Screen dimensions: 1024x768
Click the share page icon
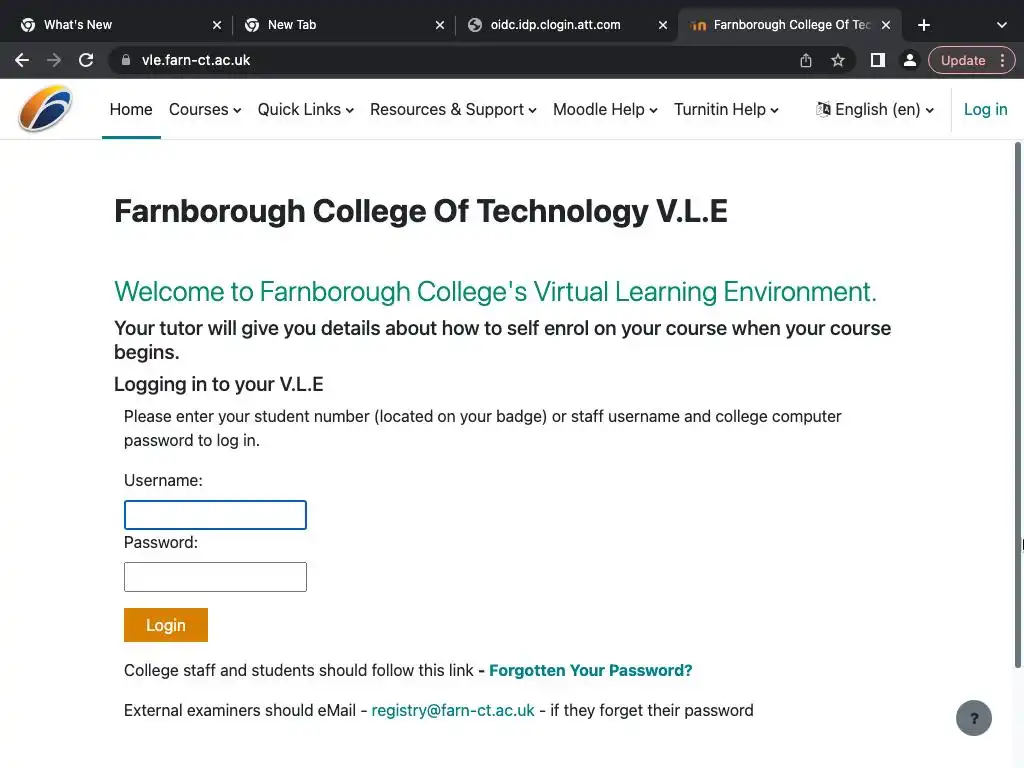click(x=806, y=60)
